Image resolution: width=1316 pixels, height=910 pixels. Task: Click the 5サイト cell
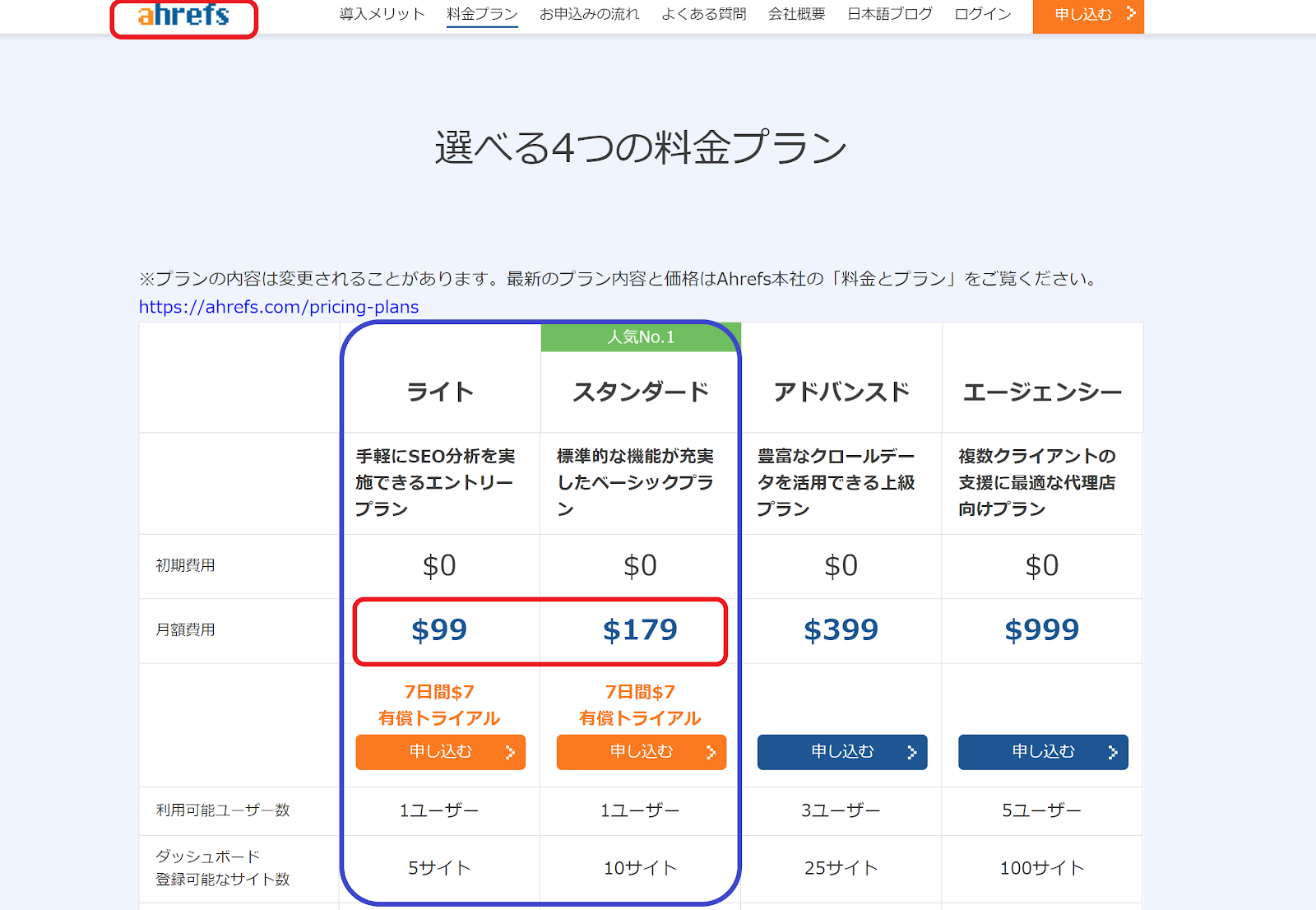pyautogui.click(x=440, y=868)
